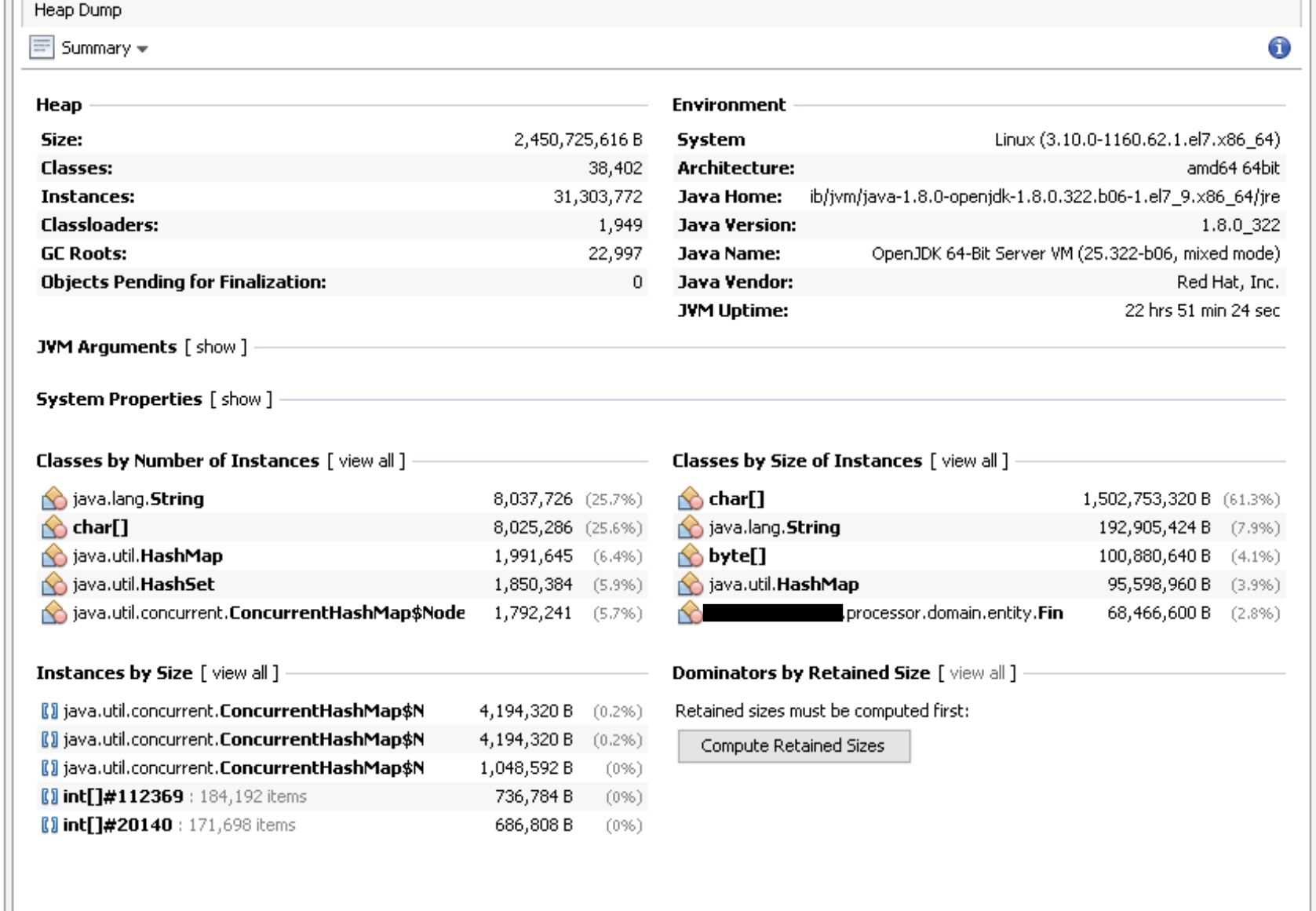Click the int[]#20140 array icon
Viewport: 1316px width, 911px height.
(49, 825)
